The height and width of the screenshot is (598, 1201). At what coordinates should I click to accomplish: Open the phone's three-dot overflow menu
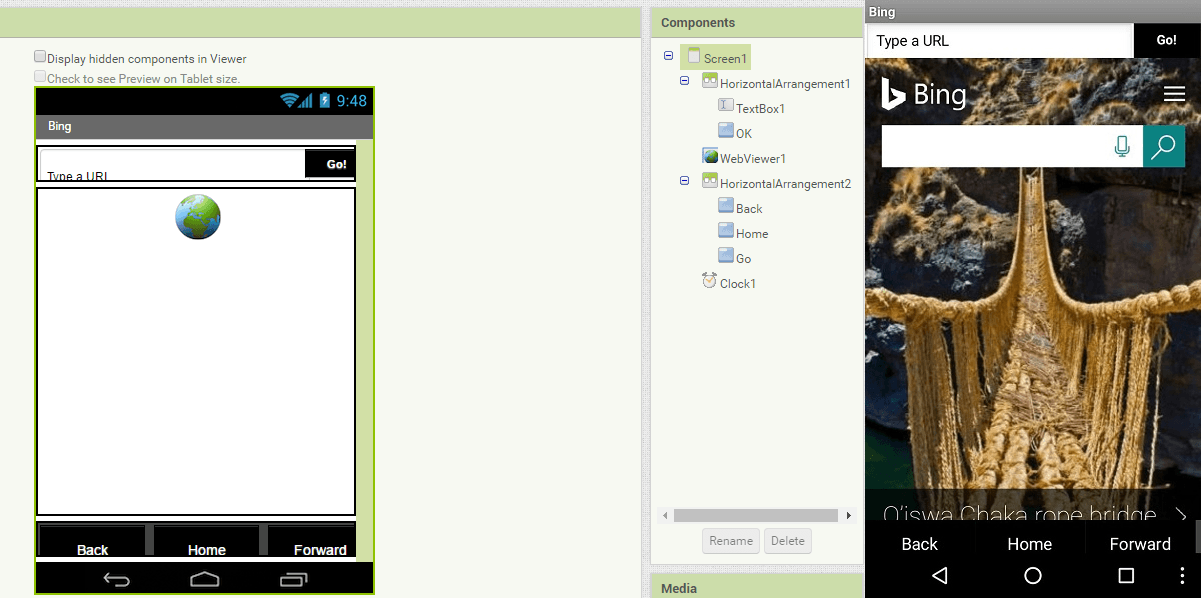(1181, 575)
